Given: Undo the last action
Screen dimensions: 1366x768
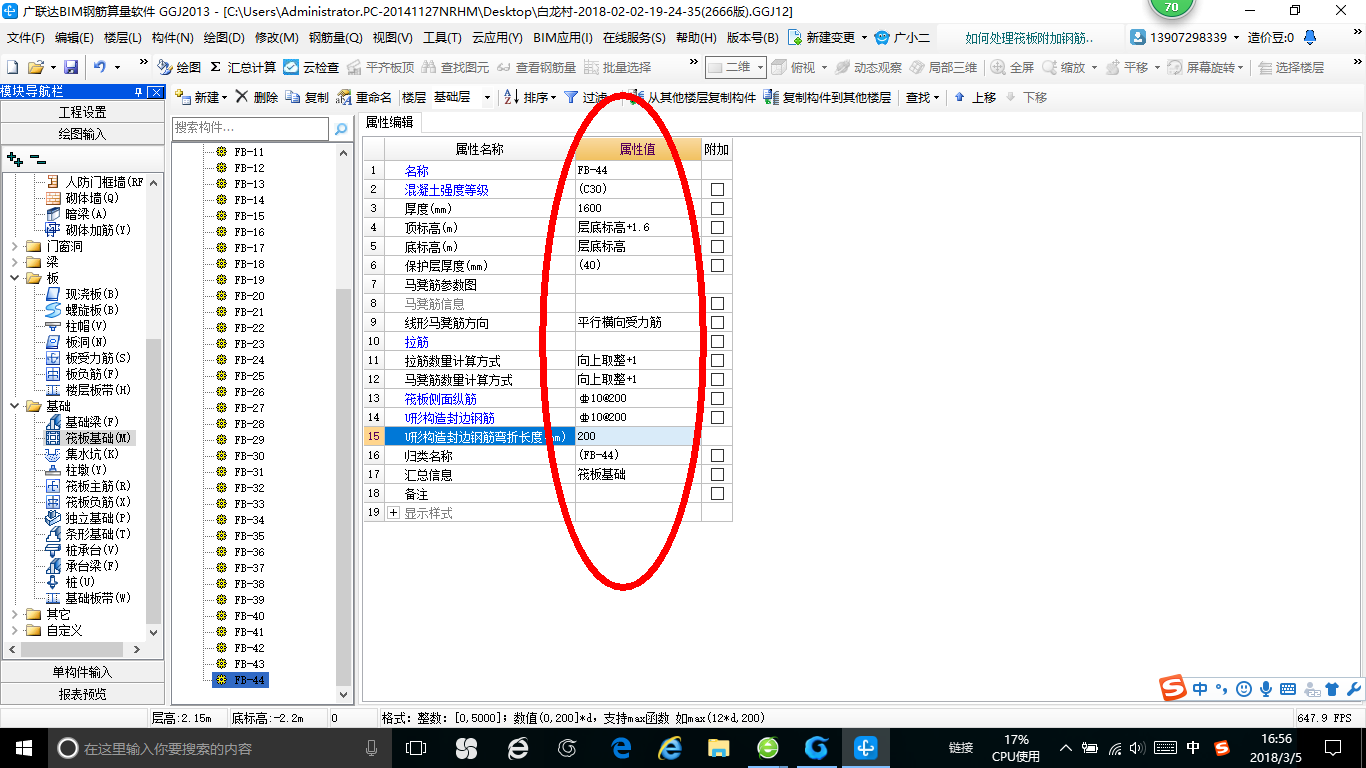Looking at the screenshot, I should click(x=99, y=67).
